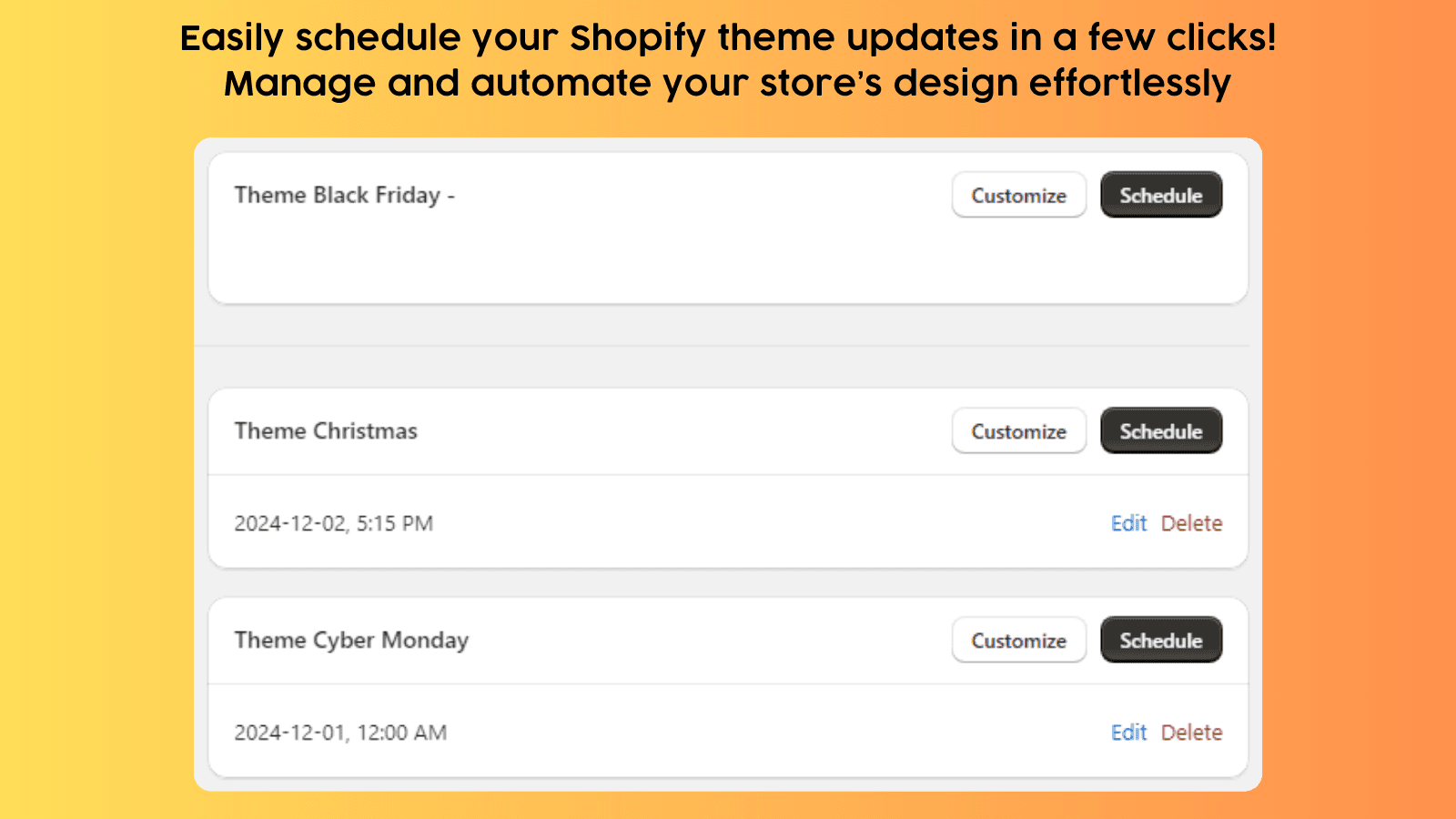Viewport: 1456px width, 819px height.
Task: Click Schedule for Theme Christmas
Action: pos(1161,430)
